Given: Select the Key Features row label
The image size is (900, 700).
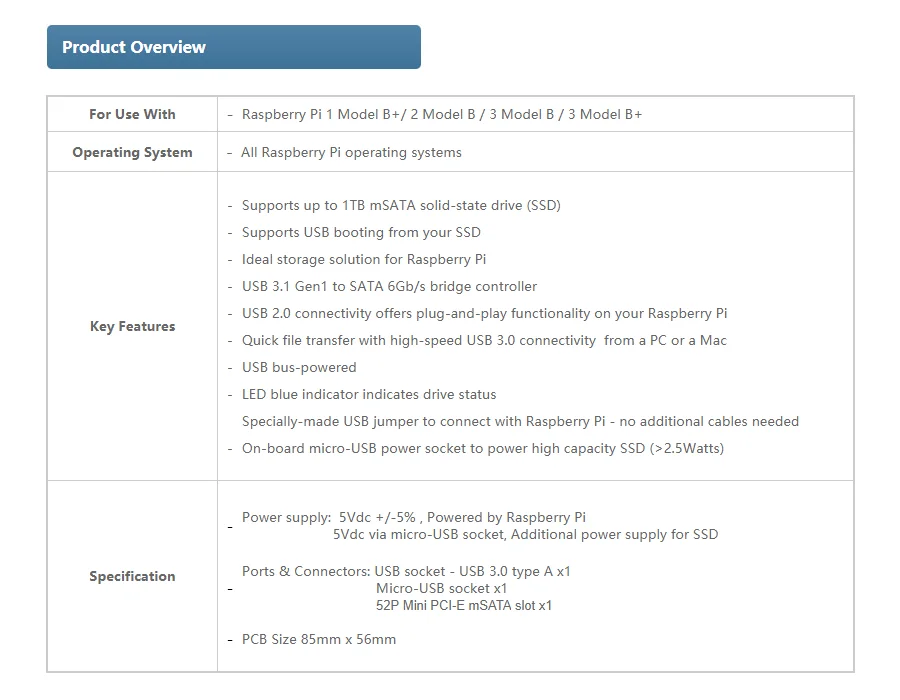Looking at the screenshot, I should click(133, 326).
